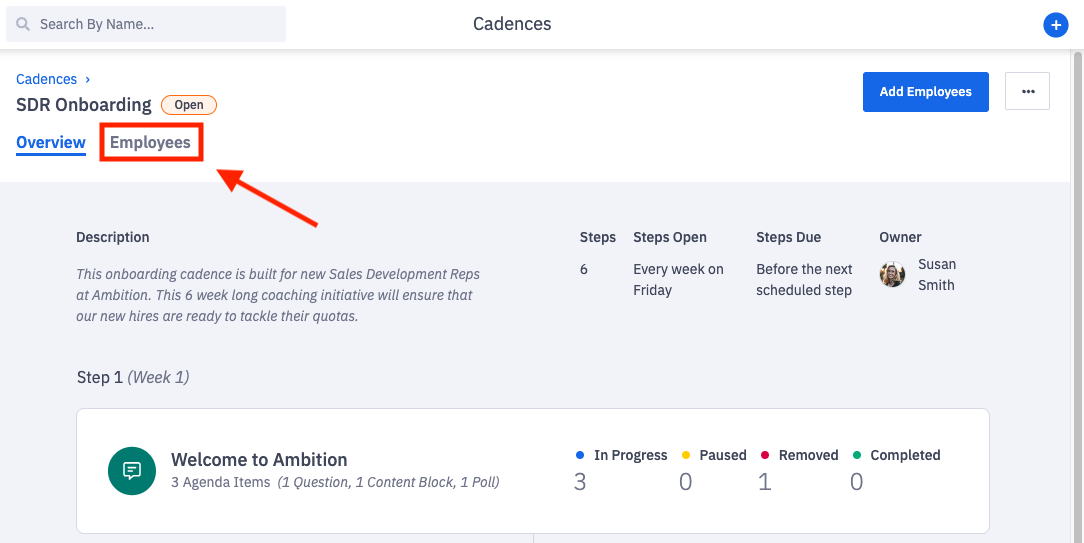The width and height of the screenshot is (1084, 543).
Task: Switch to the Employees tab
Action: pos(150,142)
